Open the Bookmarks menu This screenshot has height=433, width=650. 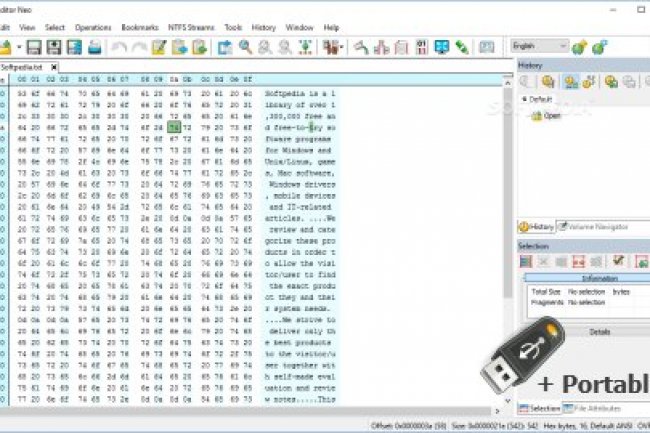coord(140,28)
